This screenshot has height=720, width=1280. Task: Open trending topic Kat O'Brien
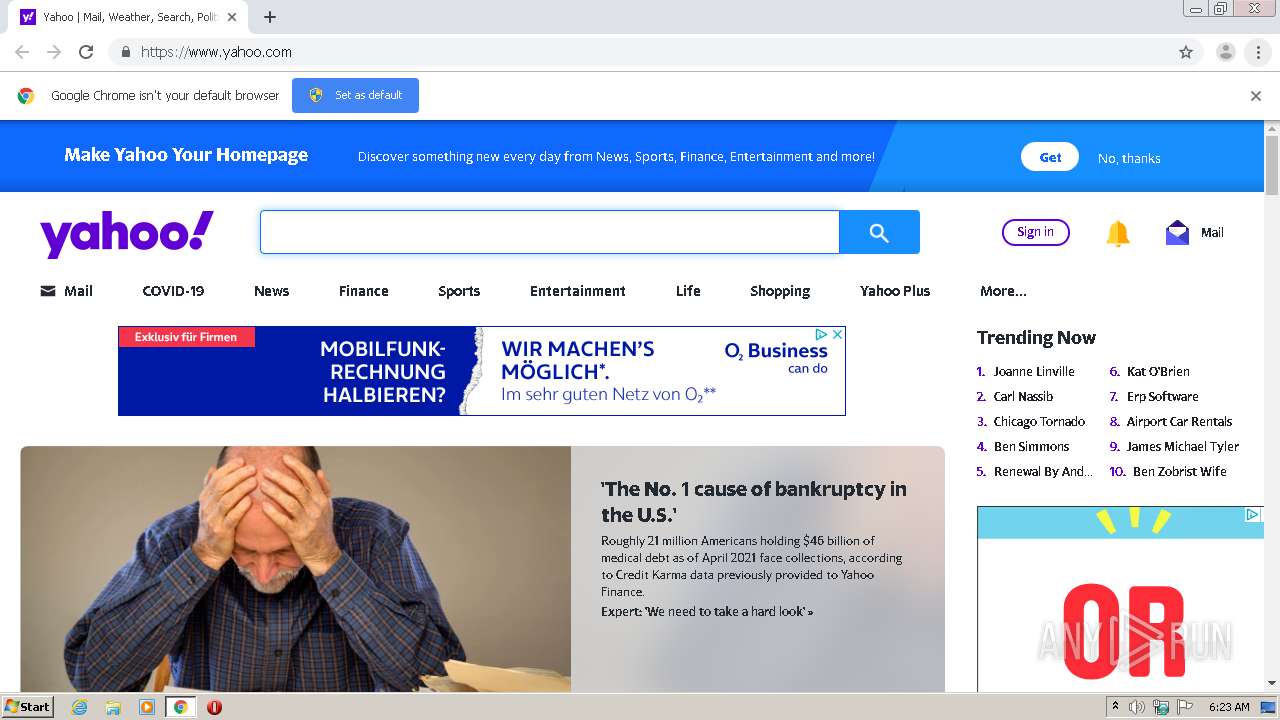point(1158,371)
